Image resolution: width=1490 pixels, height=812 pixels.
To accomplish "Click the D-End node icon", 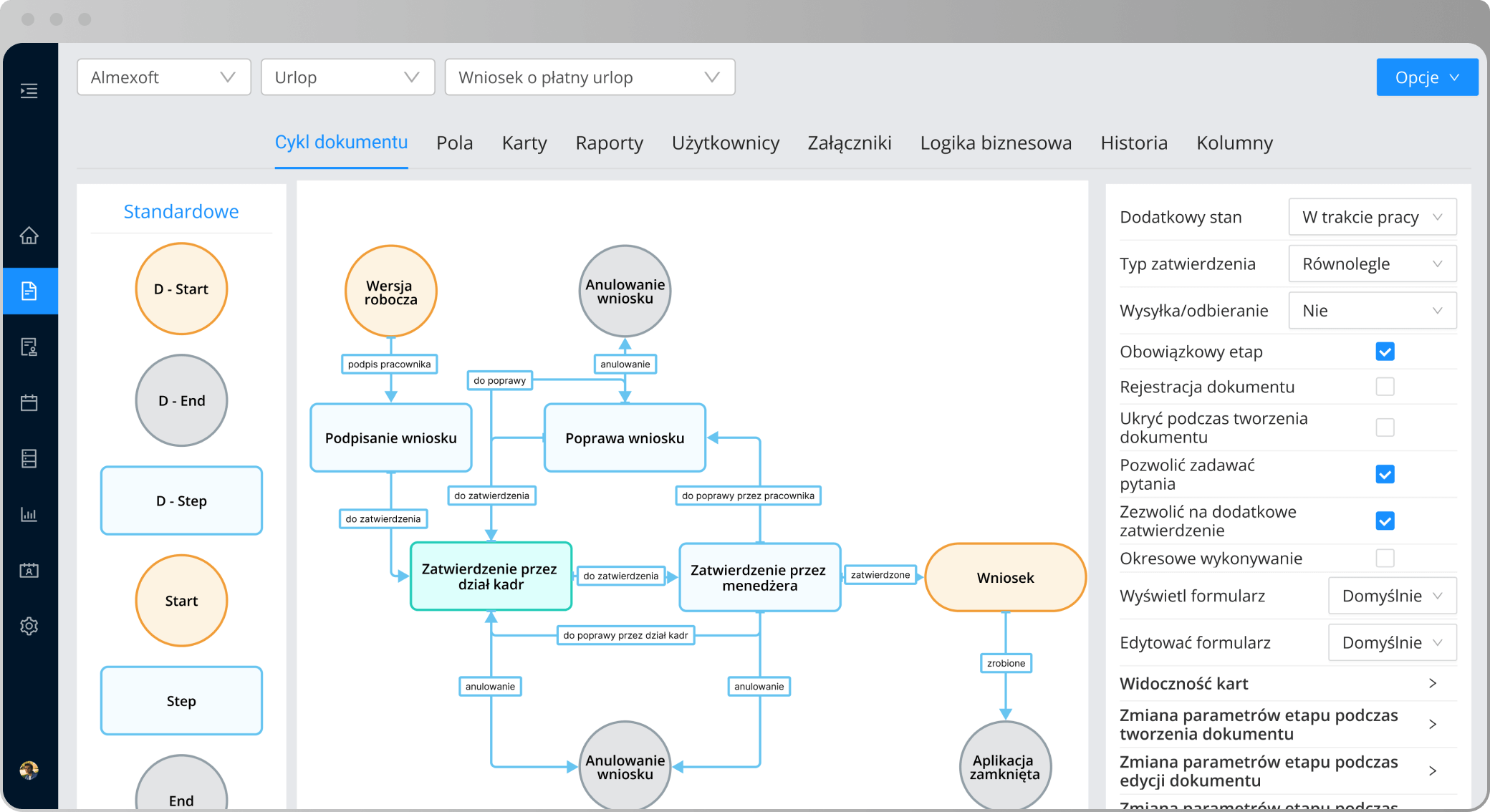I will pos(180,400).
